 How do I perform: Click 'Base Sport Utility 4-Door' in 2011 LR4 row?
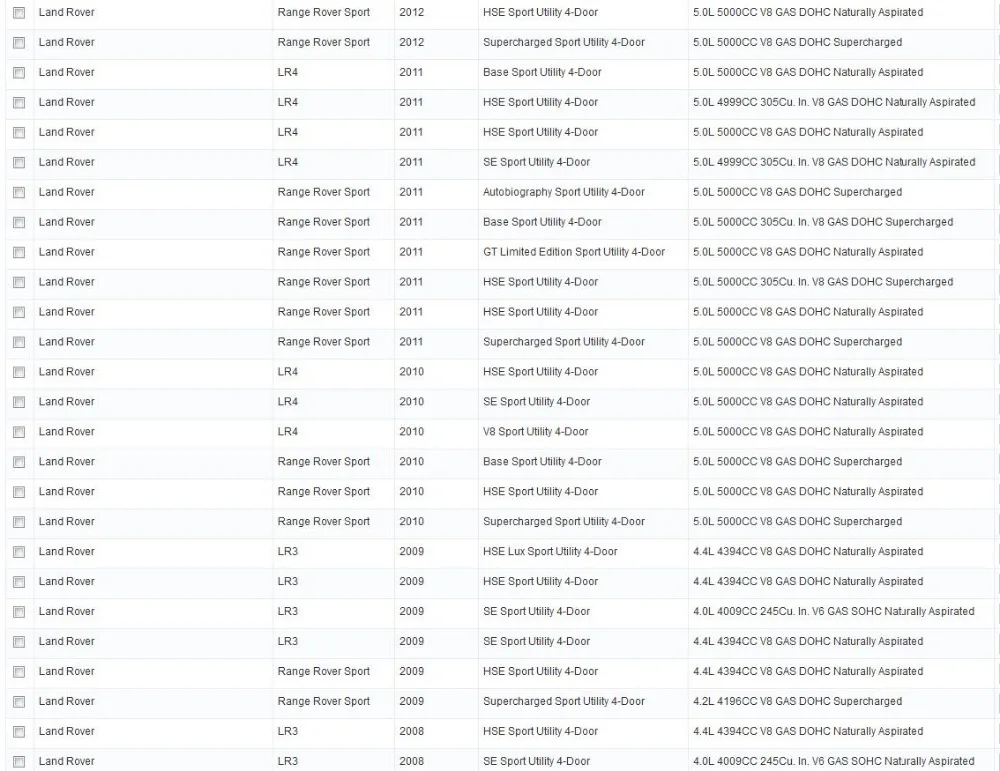tap(542, 72)
